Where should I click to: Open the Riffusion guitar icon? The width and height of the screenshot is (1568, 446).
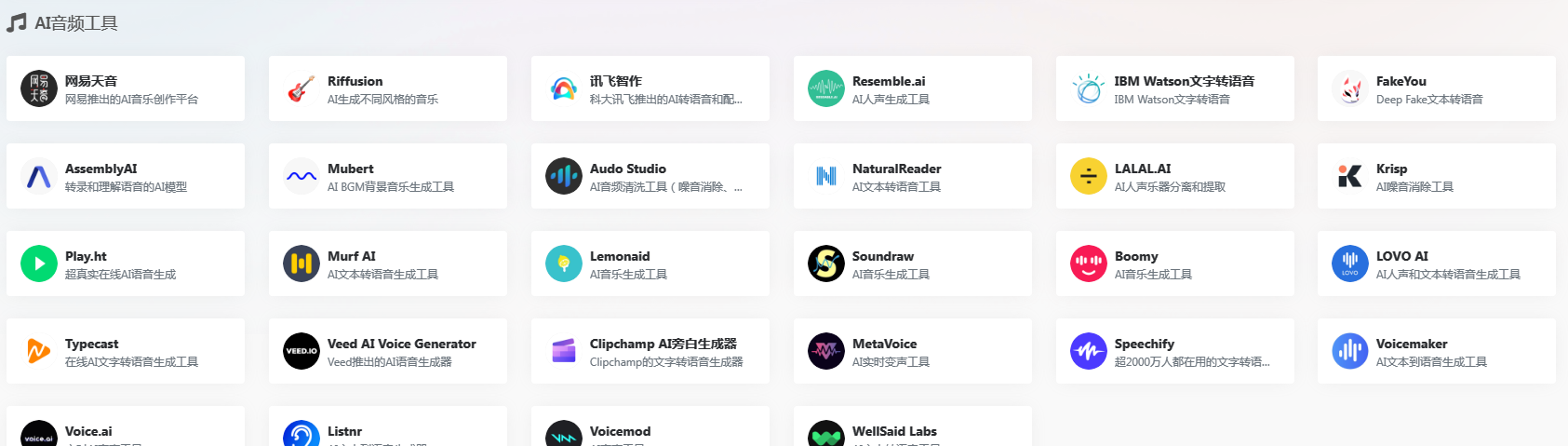[x=302, y=88]
